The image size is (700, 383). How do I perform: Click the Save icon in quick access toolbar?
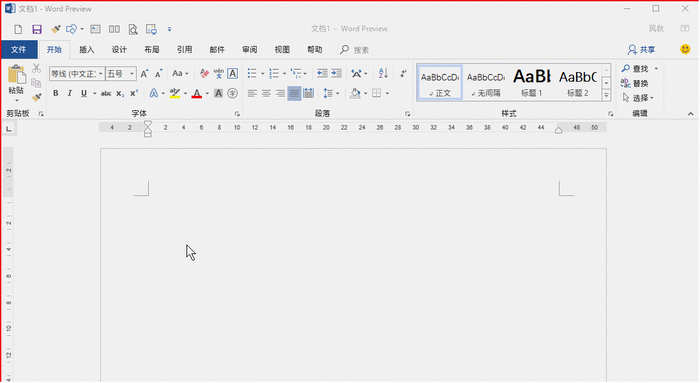[x=37, y=29]
